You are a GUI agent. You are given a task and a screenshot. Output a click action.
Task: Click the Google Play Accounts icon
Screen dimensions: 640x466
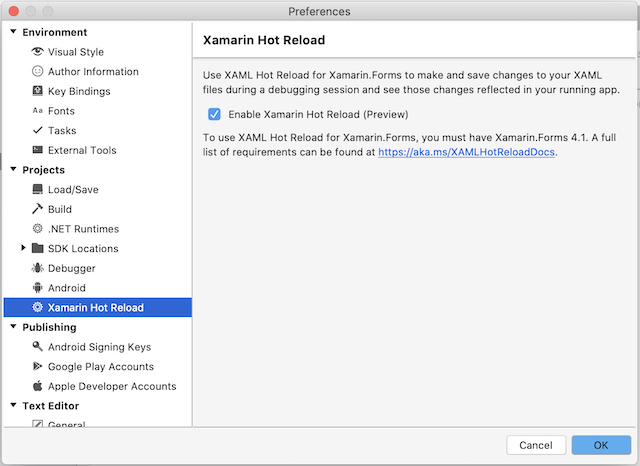point(37,366)
